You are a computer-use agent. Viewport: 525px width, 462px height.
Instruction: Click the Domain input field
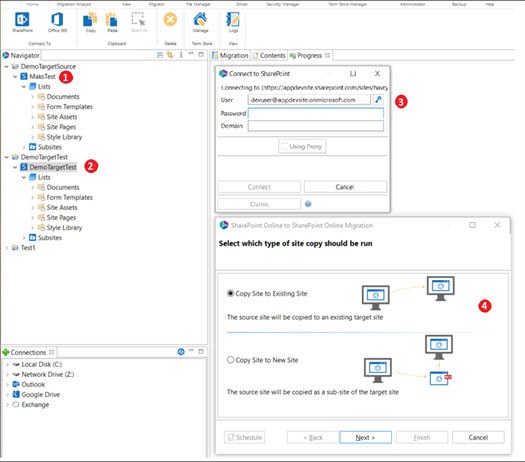316,126
